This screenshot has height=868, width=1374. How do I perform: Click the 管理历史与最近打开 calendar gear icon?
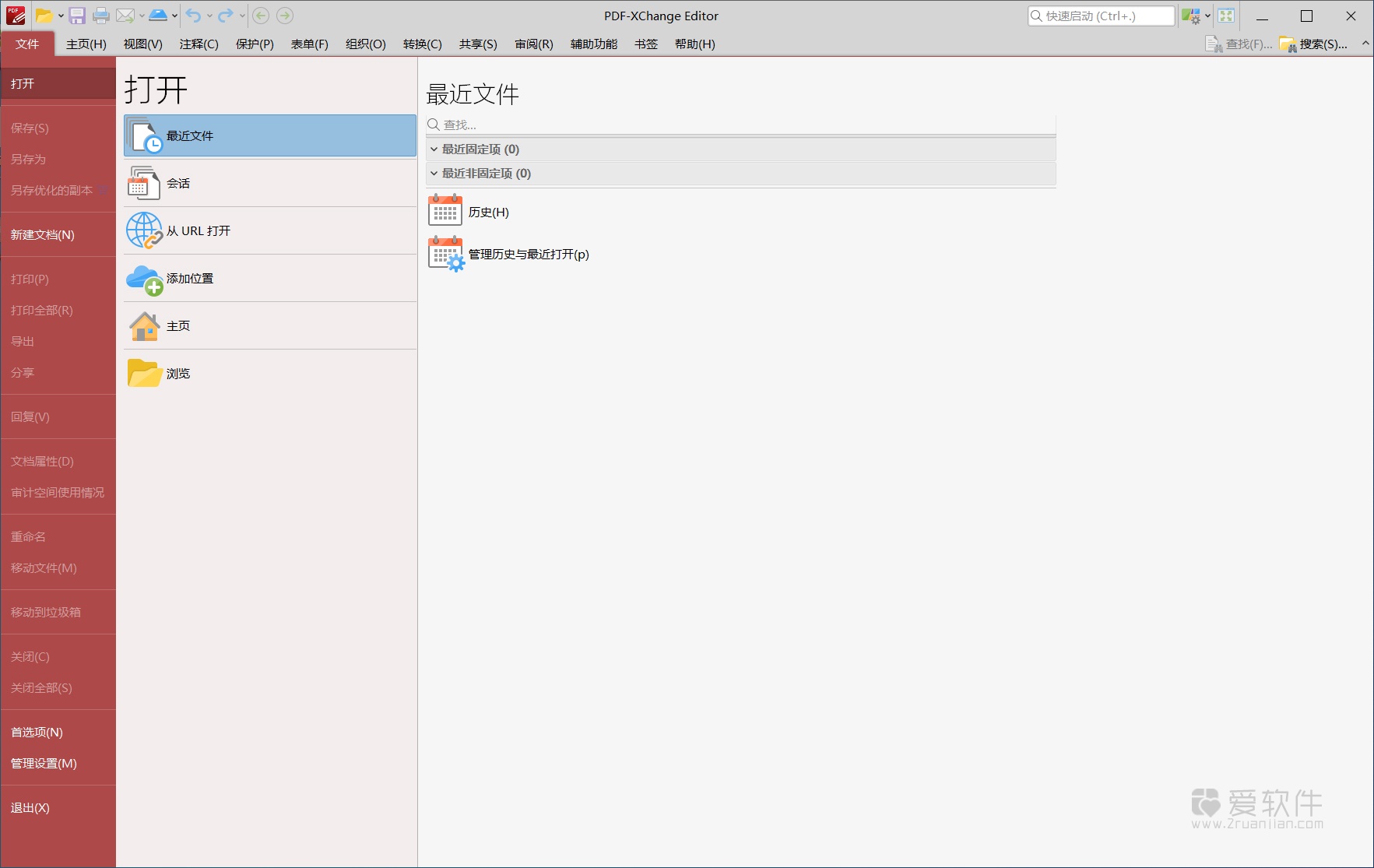pyautogui.click(x=446, y=254)
